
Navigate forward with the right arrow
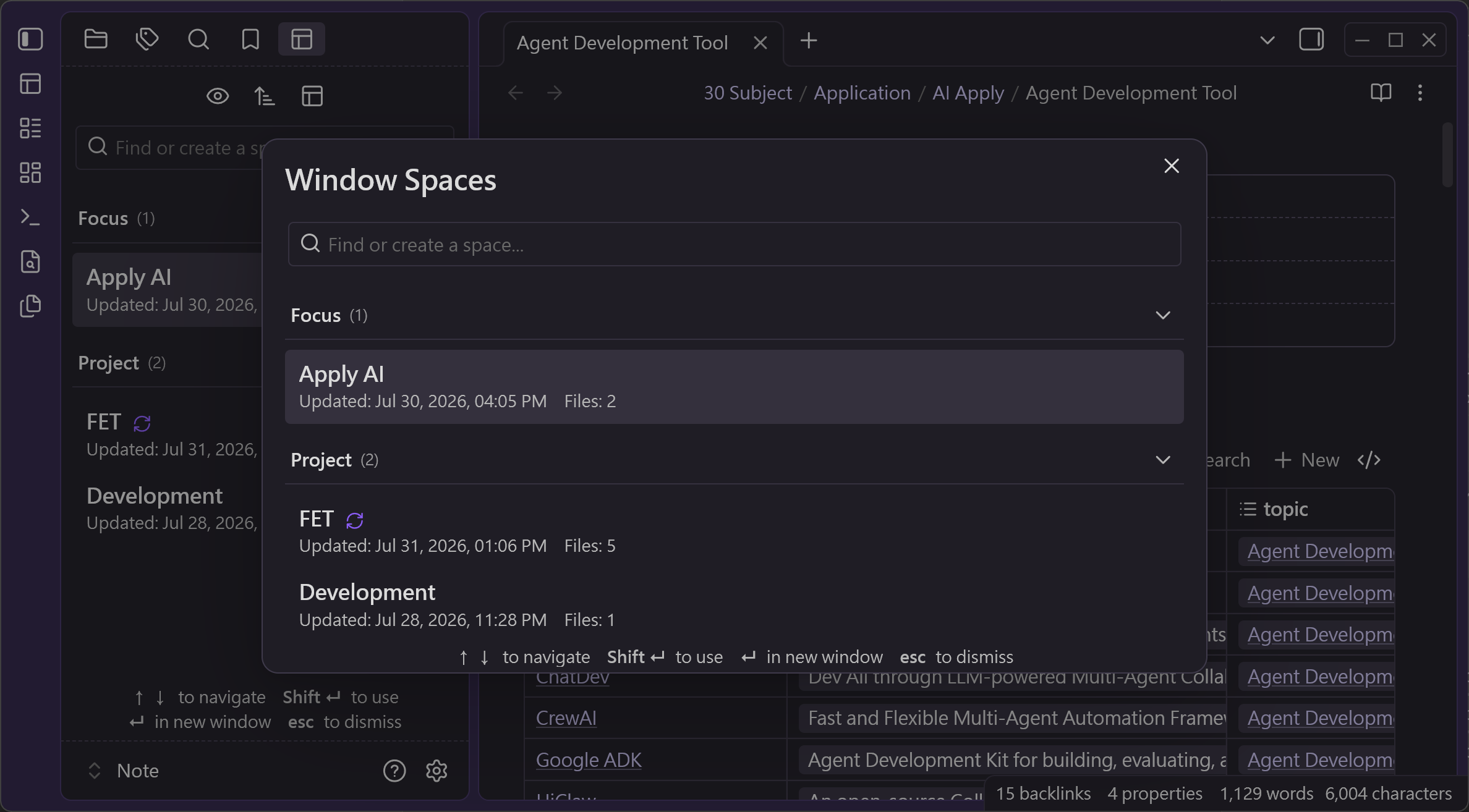pos(555,93)
